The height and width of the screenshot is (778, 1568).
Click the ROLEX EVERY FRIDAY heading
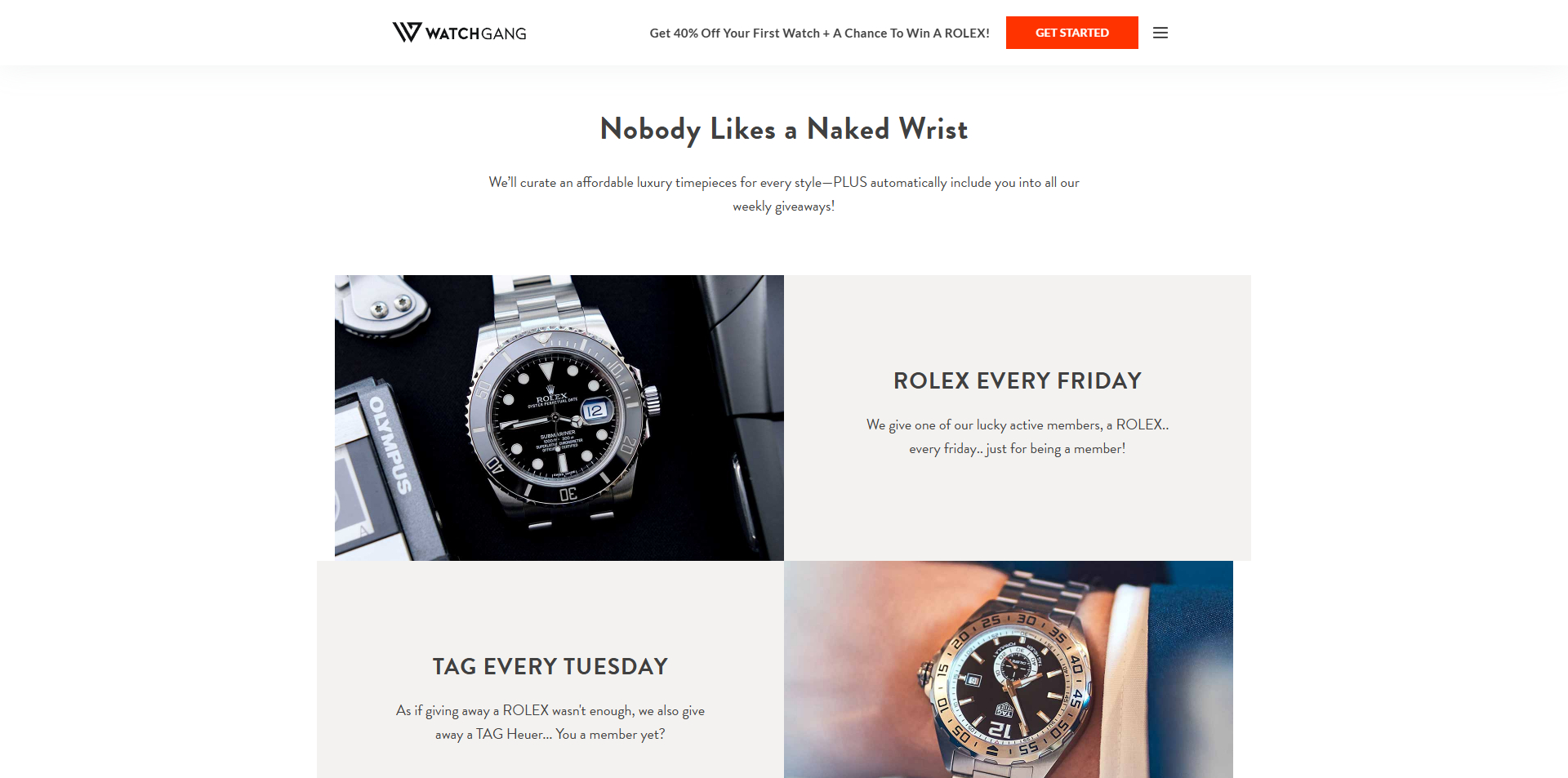tap(1017, 380)
